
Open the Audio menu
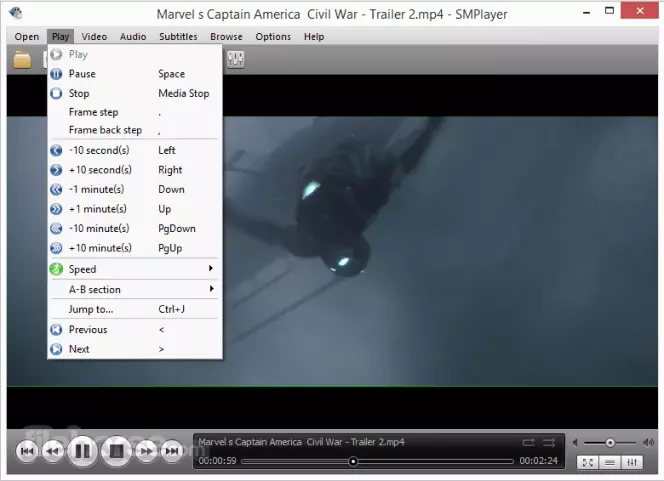133,37
